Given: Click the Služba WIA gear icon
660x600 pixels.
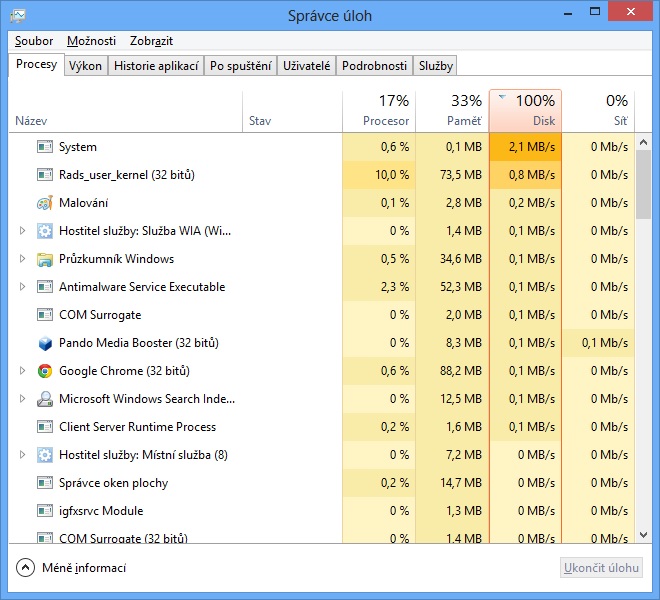Looking at the screenshot, I should (x=45, y=231).
